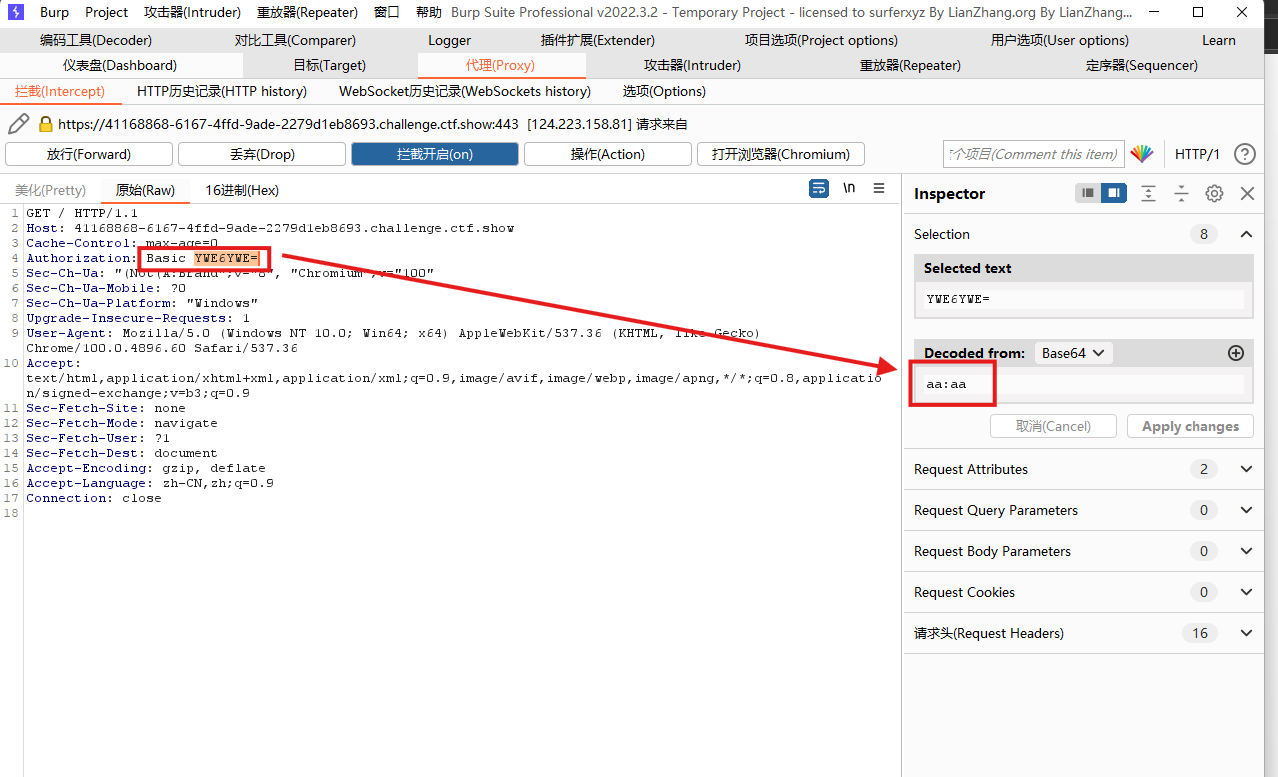Click the HTTP/1 protocol label

coord(1197,154)
